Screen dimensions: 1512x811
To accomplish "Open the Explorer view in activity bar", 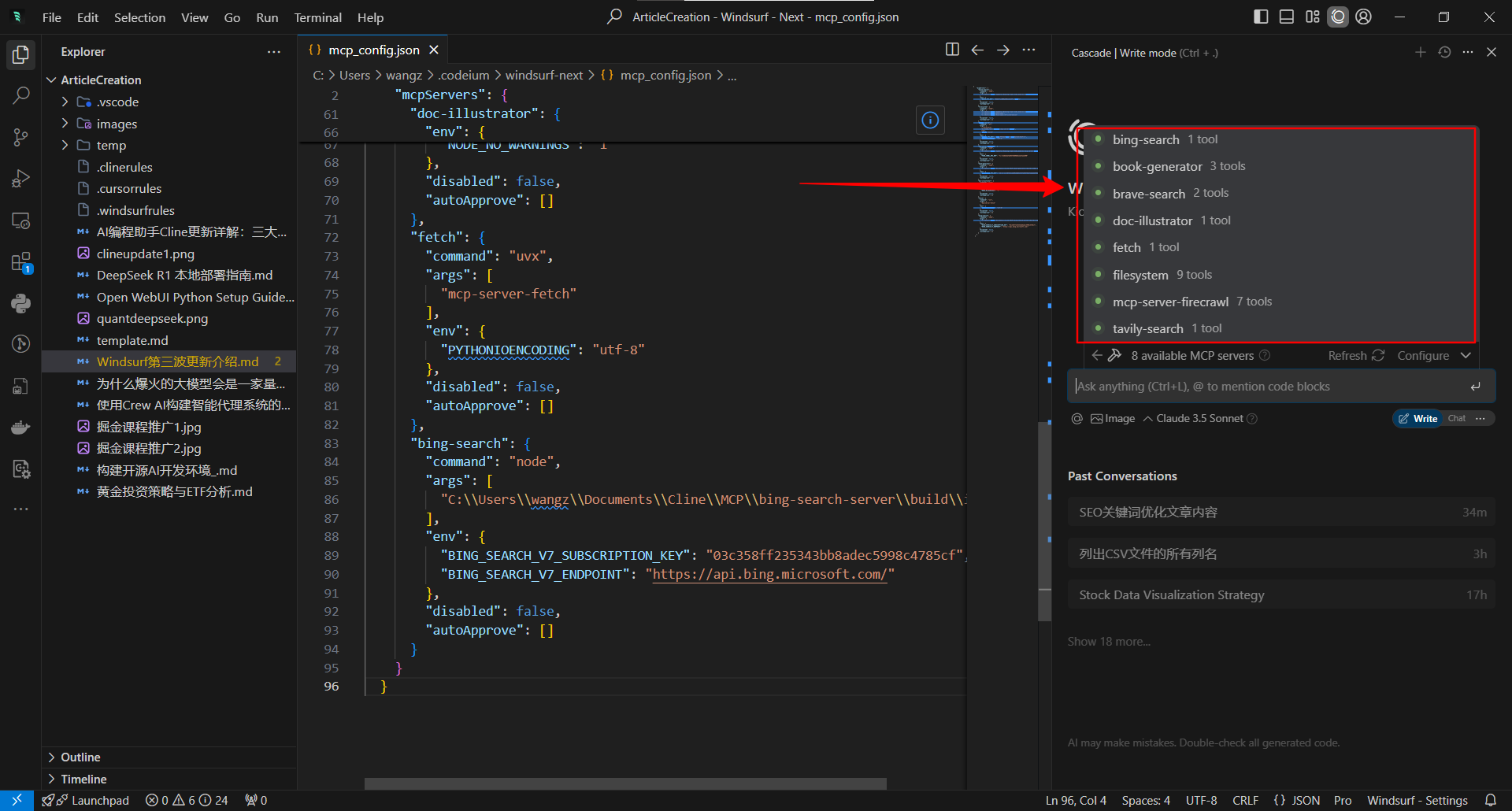I will [x=20, y=54].
